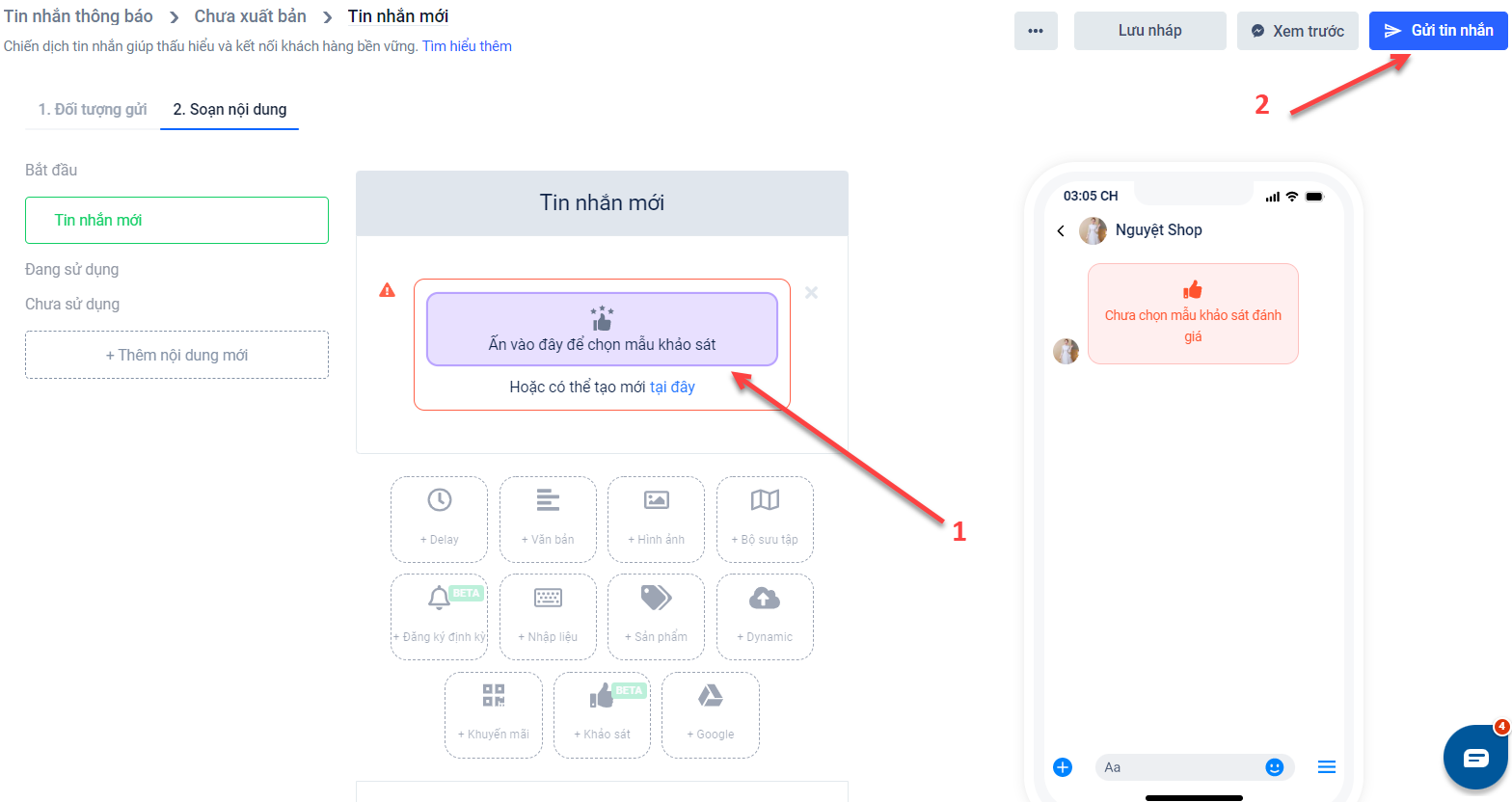Add a Hình ảnh image block
The width and height of the screenshot is (1512, 802).
click(656, 520)
